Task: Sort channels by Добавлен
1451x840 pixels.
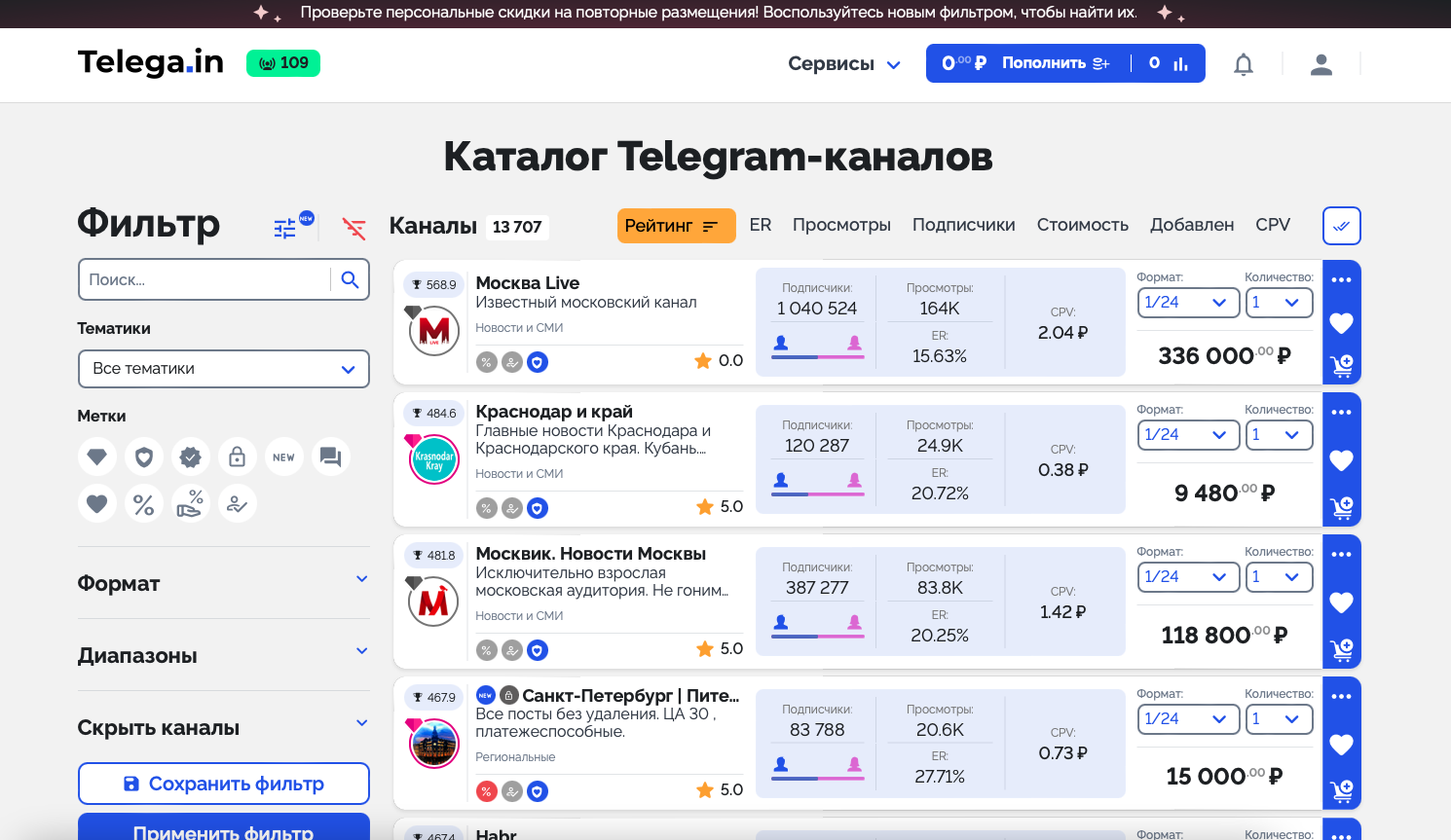Action: pos(1192,225)
